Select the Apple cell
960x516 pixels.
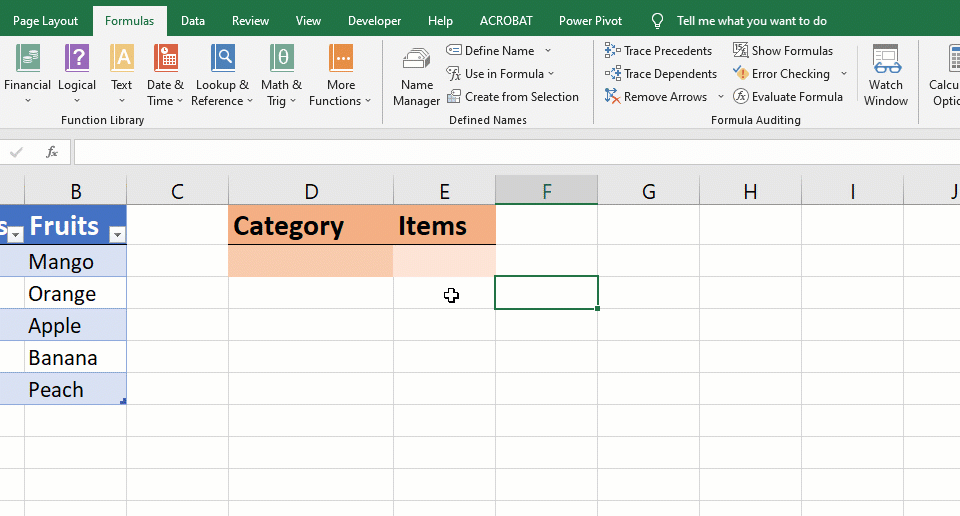(75, 325)
